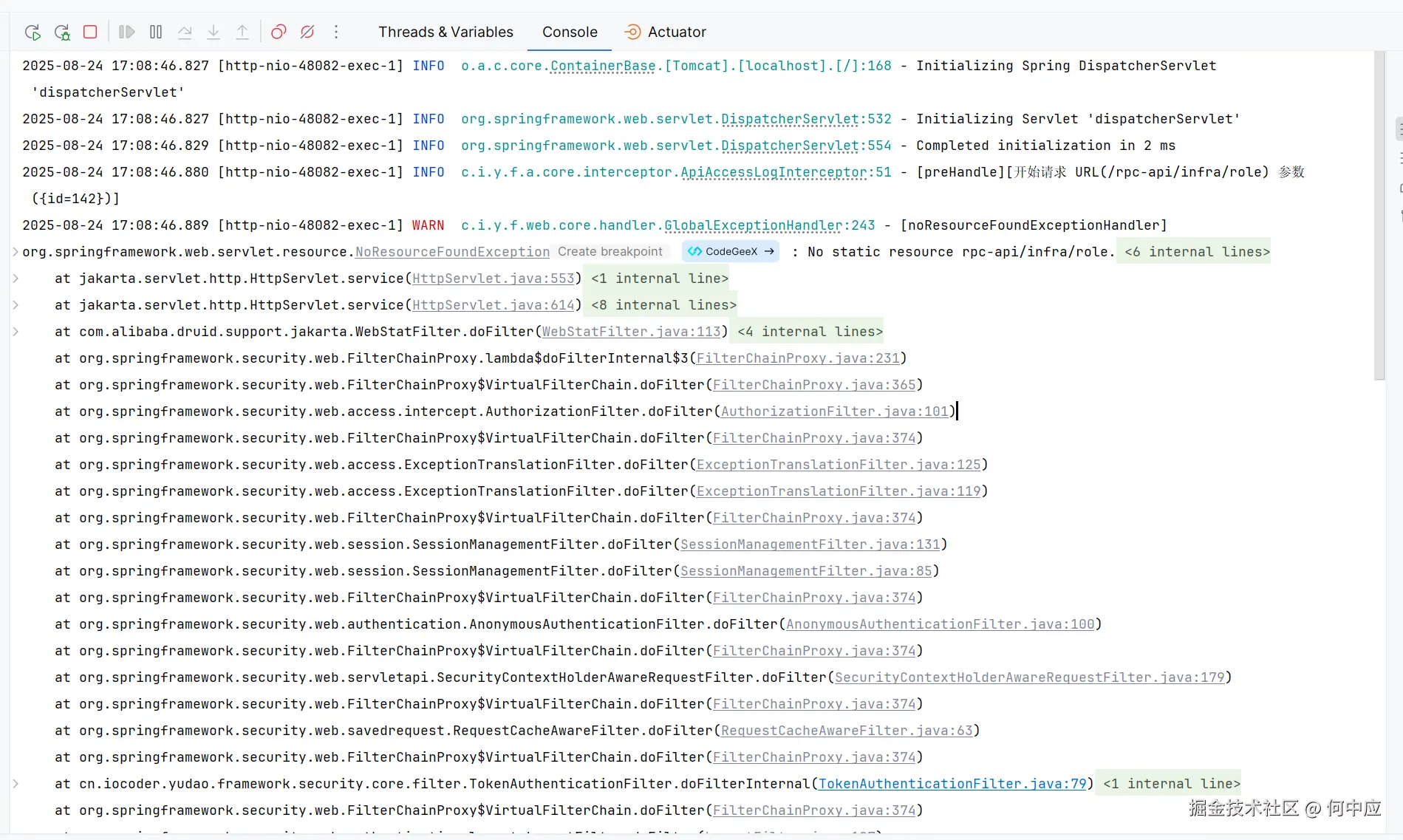The width and height of the screenshot is (1403, 840).
Task: Expand the <8 internal lines> fold
Action: pos(663,305)
